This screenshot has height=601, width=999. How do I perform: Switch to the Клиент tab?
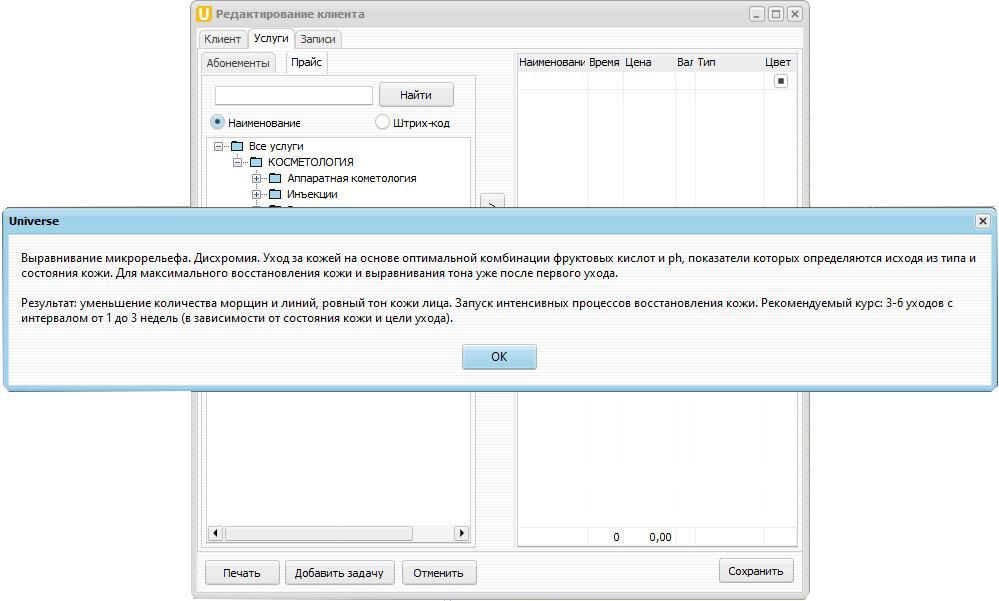point(222,39)
